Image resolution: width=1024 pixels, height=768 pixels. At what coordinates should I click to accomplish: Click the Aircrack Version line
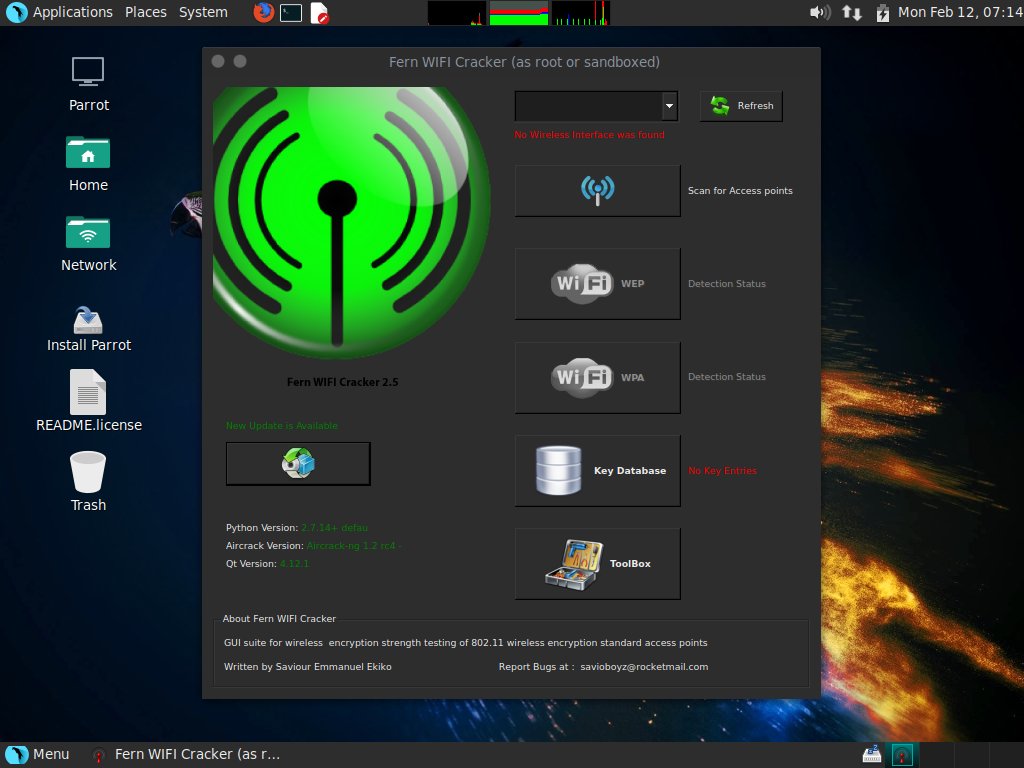coord(313,546)
